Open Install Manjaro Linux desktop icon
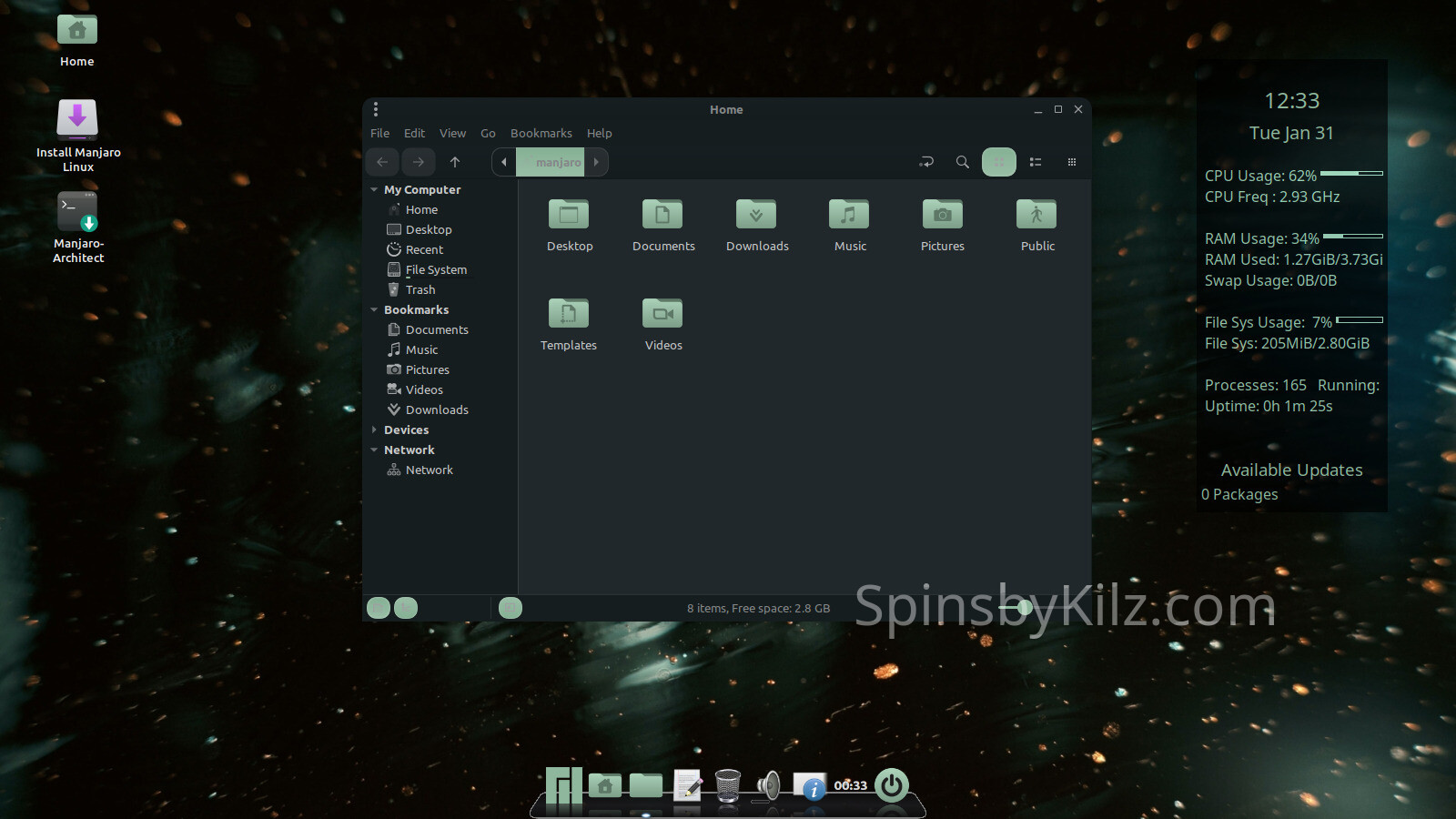This screenshot has height=819, width=1456. [x=77, y=120]
